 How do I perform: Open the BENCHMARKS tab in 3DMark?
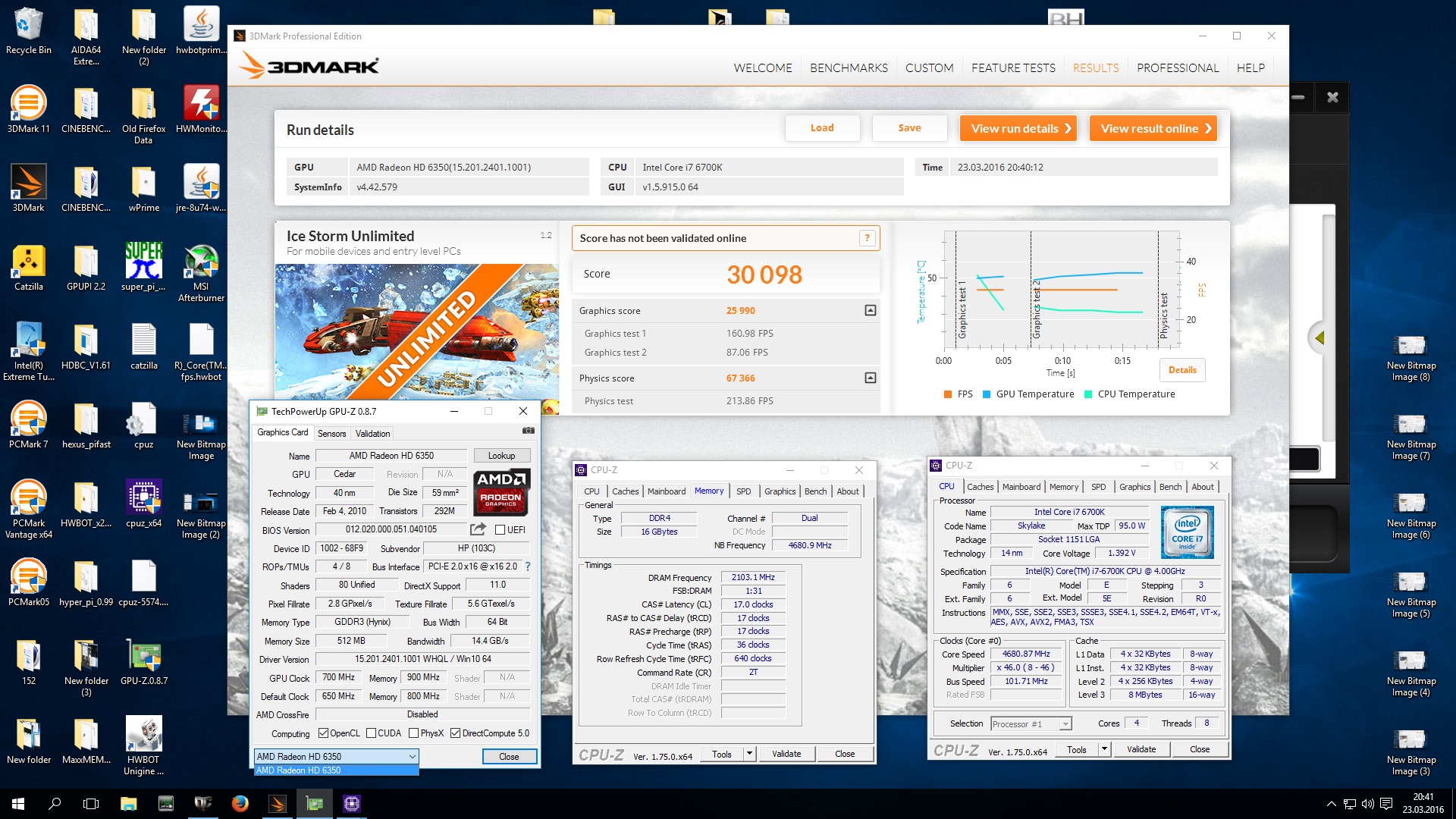click(x=849, y=67)
